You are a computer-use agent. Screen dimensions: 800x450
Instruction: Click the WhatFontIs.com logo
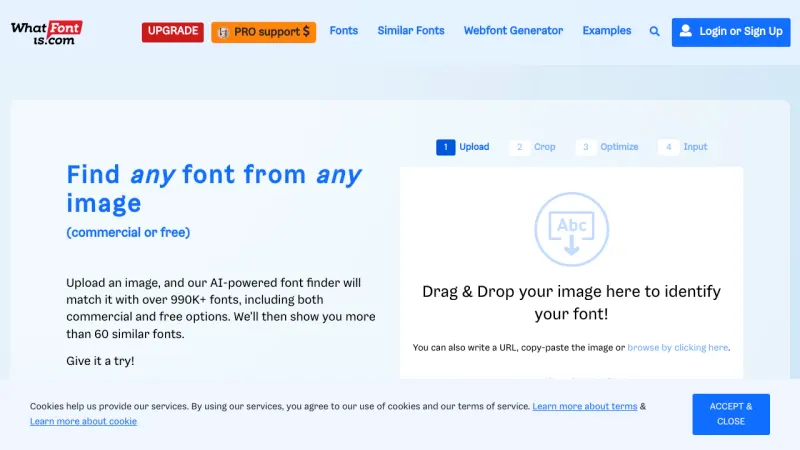pyautogui.click(x=46, y=33)
